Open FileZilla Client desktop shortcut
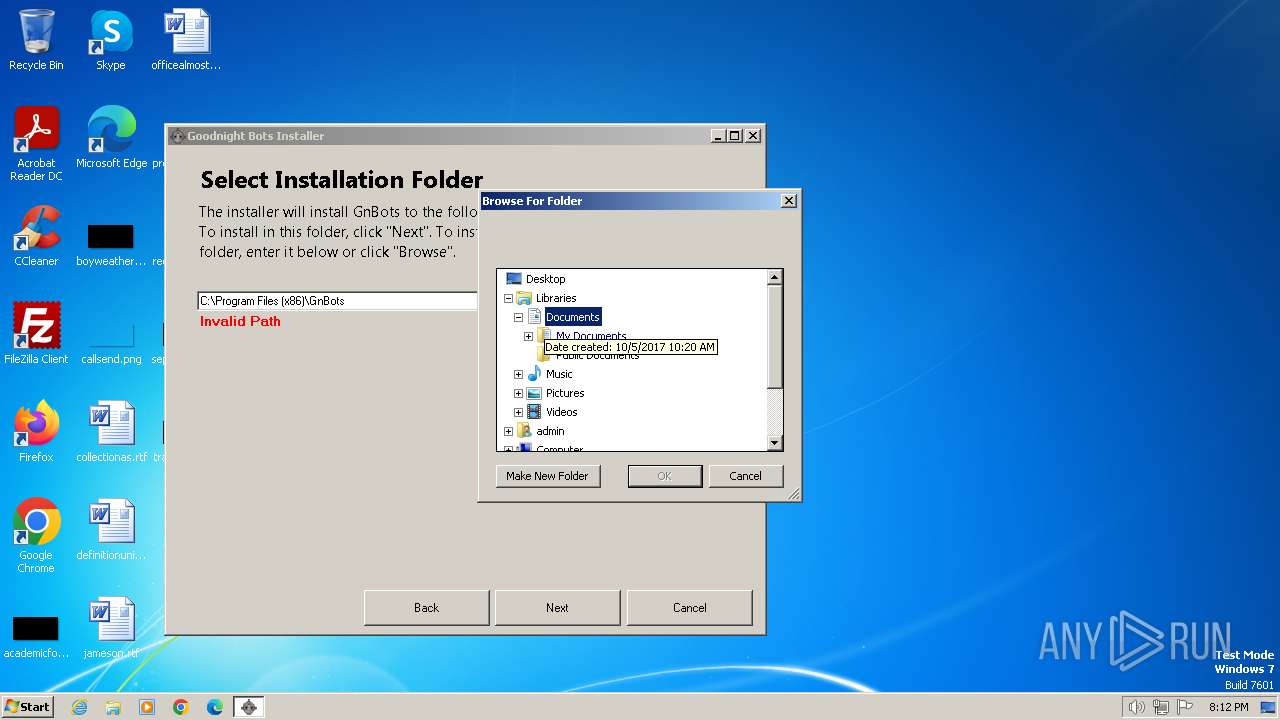This screenshot has height=720, width=1280. tap(36, 334)
